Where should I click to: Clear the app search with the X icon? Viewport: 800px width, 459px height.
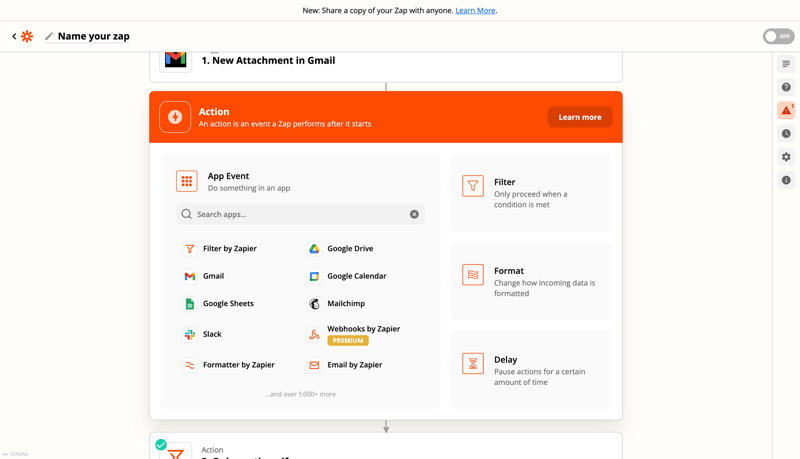pos(414,214)
